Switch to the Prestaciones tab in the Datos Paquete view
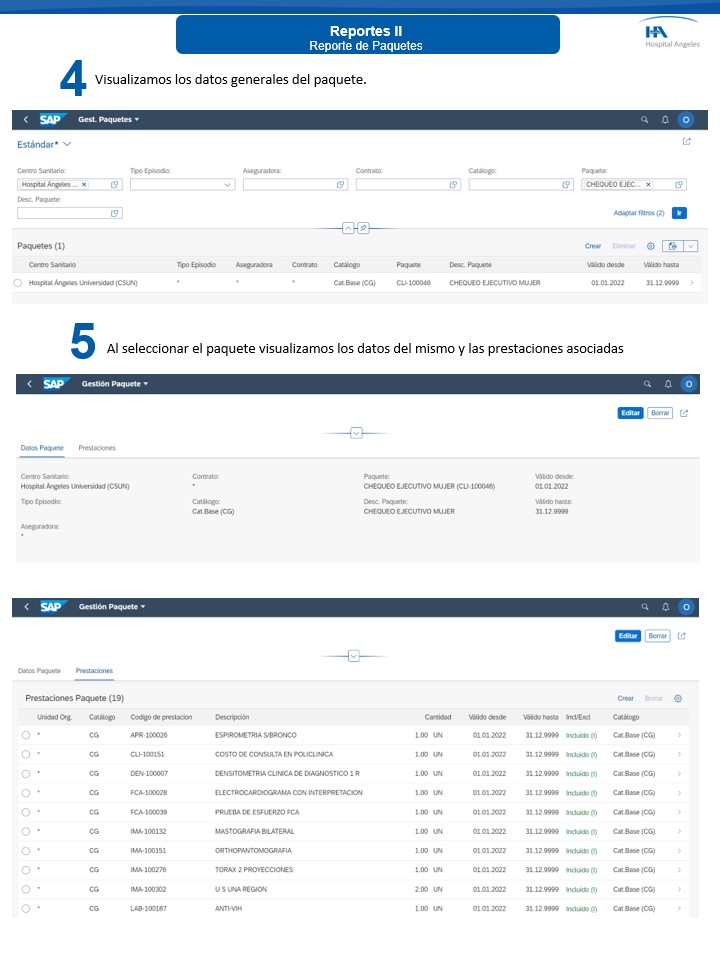The image size is (720, 960). (97, 448)
